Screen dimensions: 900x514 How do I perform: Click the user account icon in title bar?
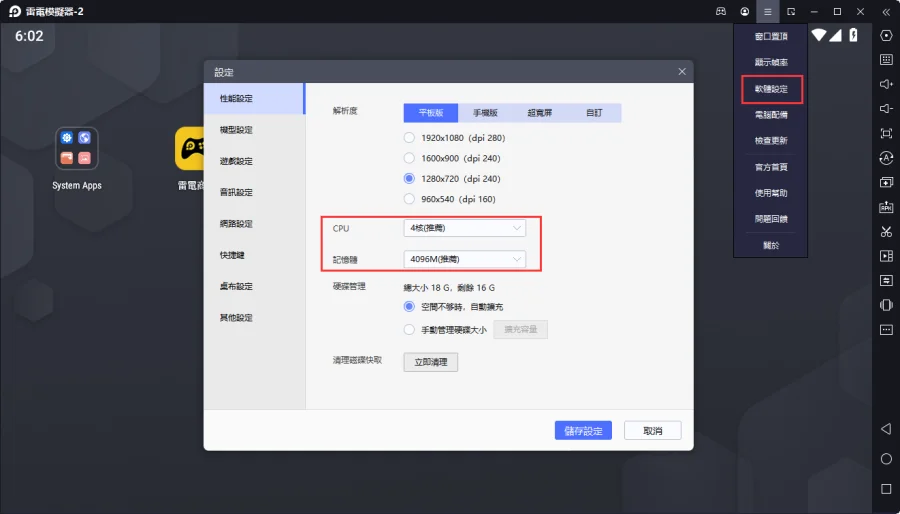(744, 11)
